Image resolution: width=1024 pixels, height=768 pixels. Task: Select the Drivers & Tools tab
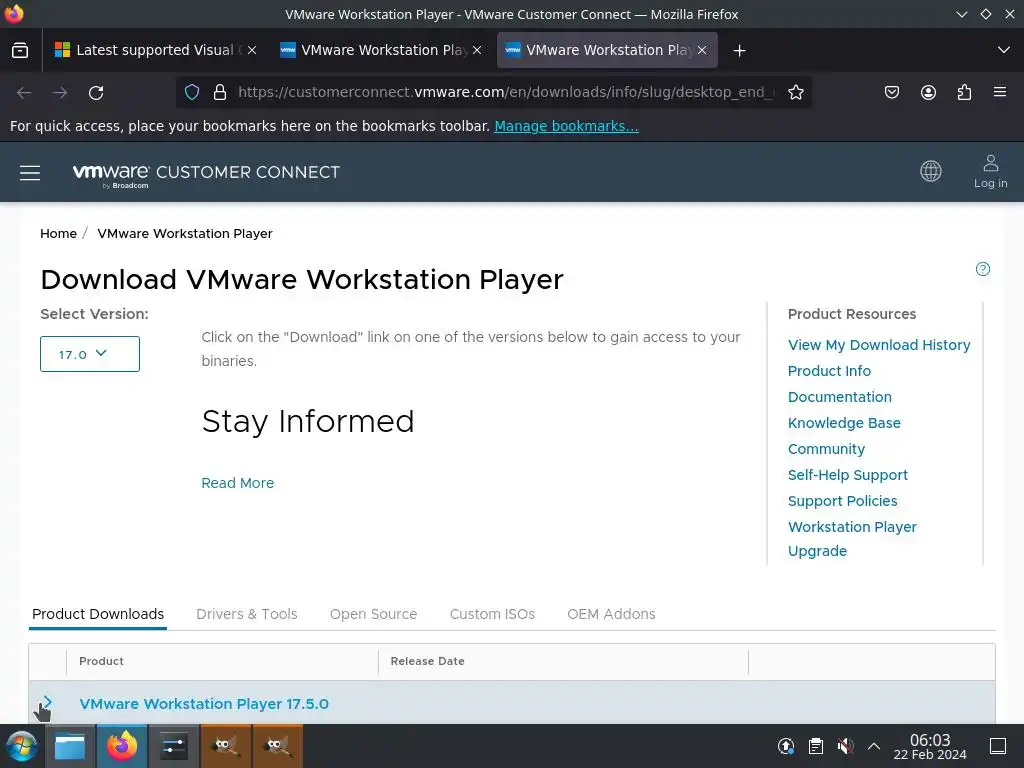pyautogui.click(x=247, y=615)
